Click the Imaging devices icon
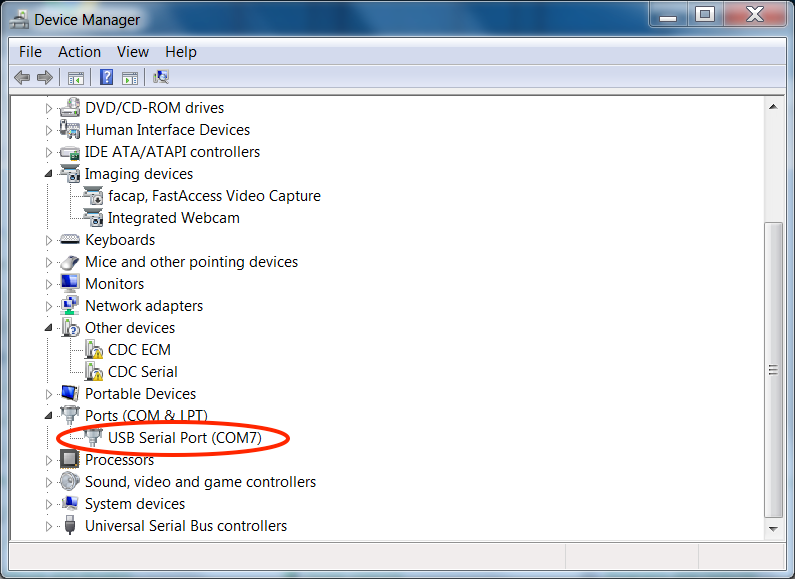795x579 pixels. (x=70, y=173)
